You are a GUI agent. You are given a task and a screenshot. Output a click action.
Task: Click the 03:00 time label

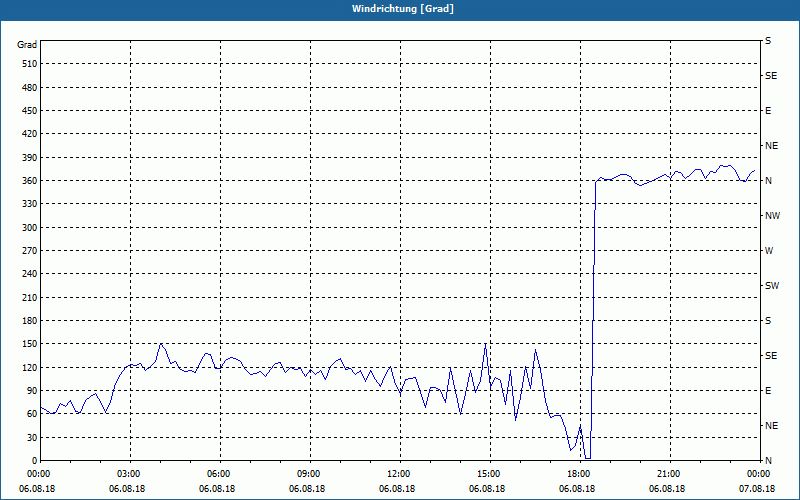click(131, 474)
